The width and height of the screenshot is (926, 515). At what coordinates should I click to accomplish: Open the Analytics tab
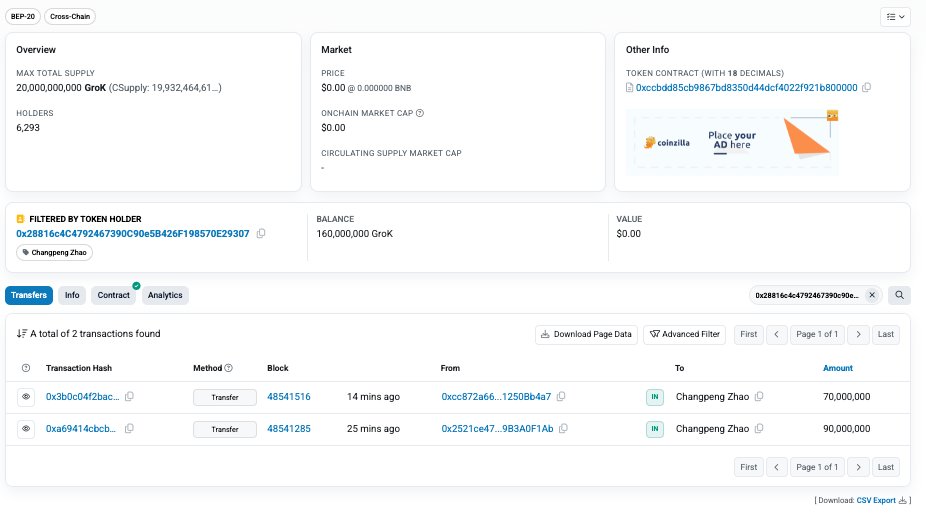[x=165, y=295]
